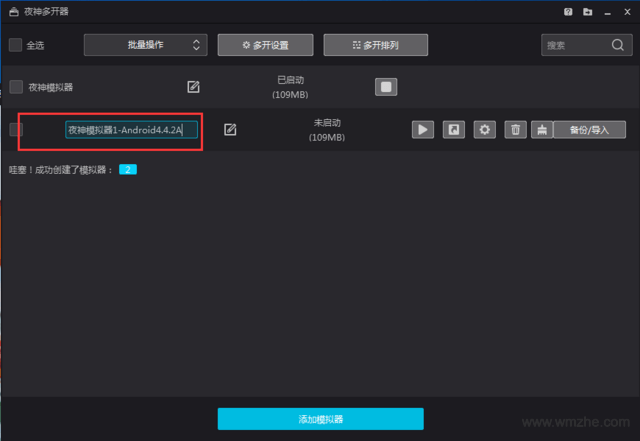The image size is (640, 441).
Task: Open 多开排列 arrangement options
Action: (x=389, y=45)
